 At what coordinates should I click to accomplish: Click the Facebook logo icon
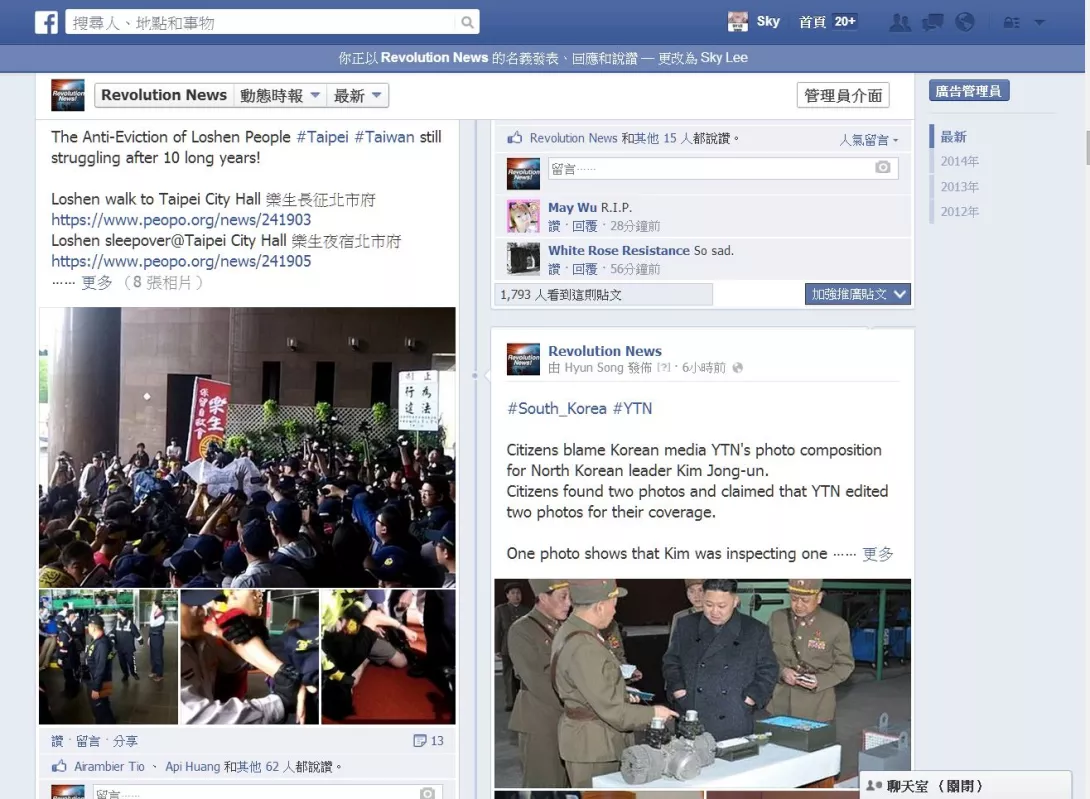[47, 22]
